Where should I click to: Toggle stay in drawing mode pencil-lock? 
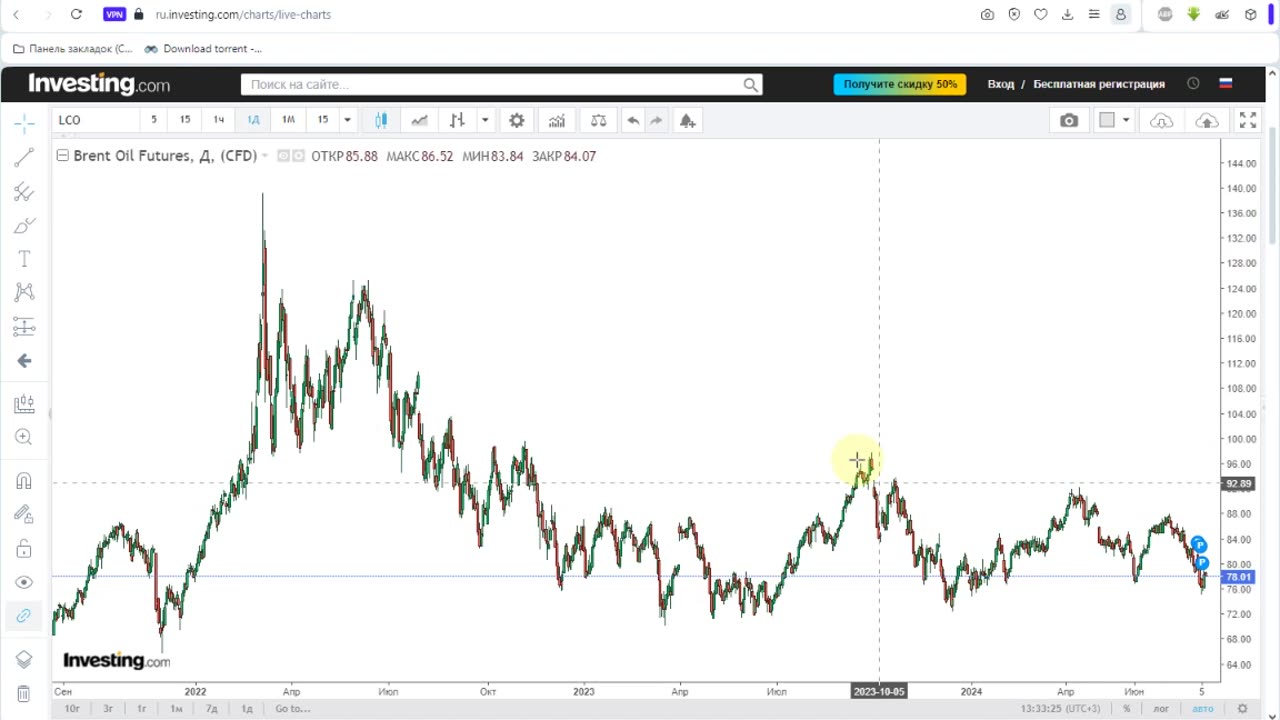pos(24,514)
